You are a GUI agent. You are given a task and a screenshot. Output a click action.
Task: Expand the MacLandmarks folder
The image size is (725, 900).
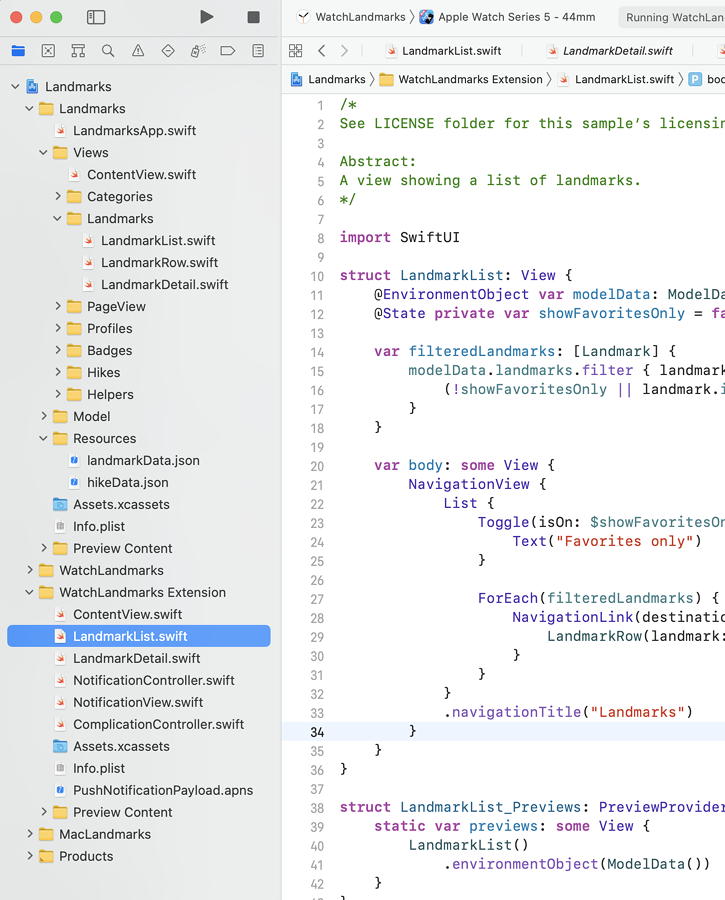[30, 834]
